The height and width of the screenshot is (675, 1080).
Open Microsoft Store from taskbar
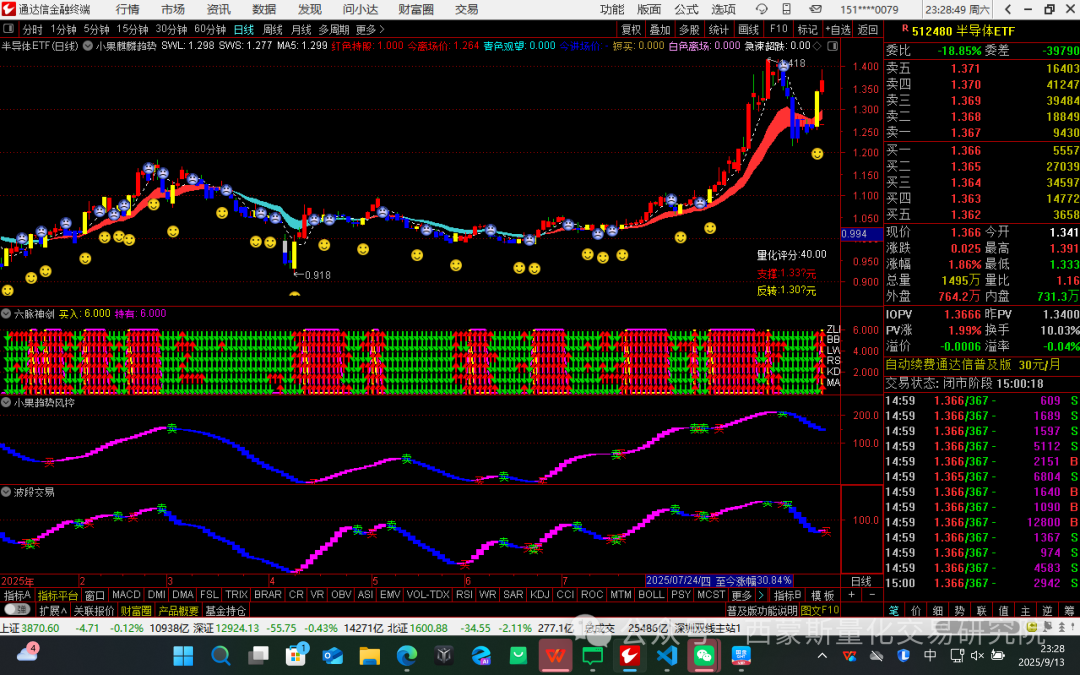(x=295, y=655)
